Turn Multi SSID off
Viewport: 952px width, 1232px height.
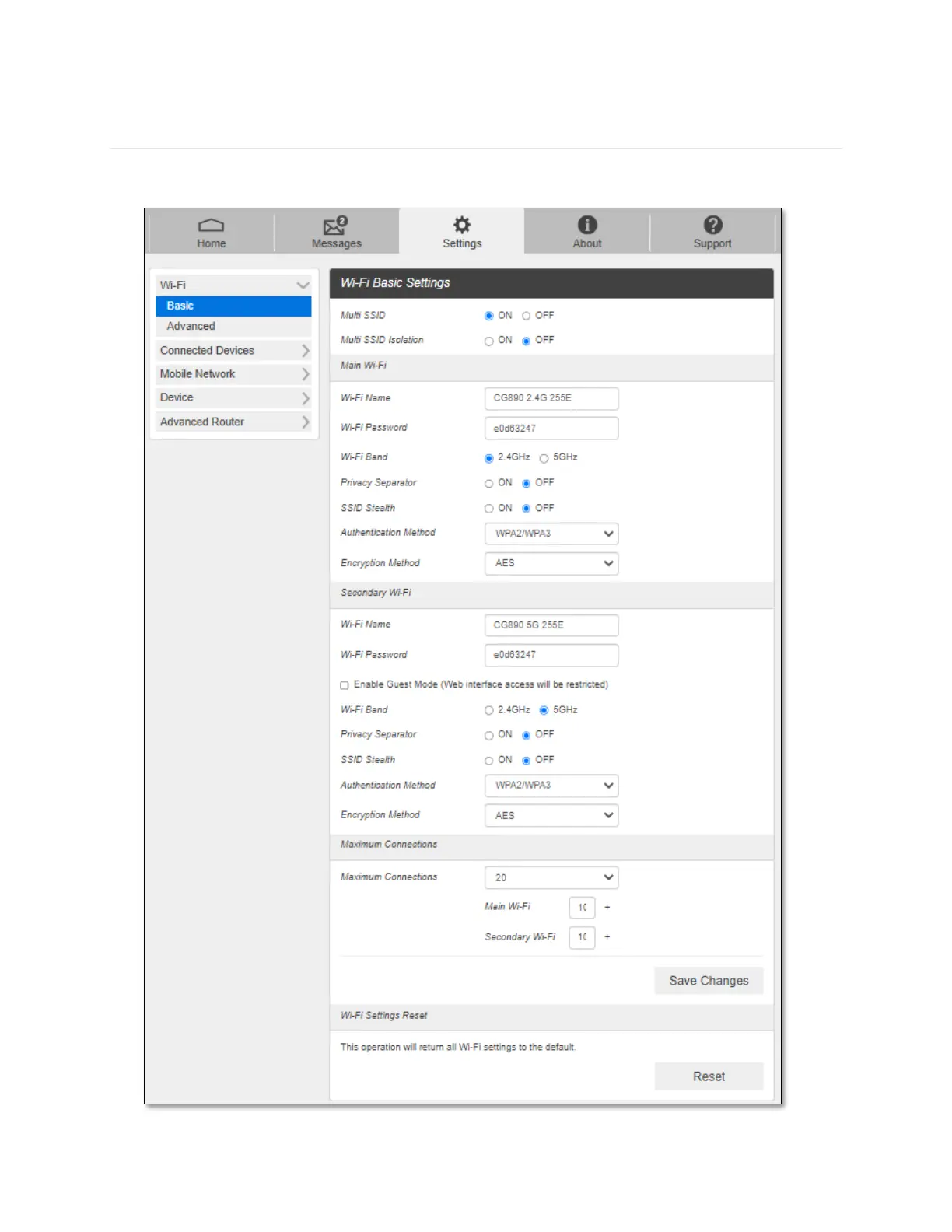[x=527, y=316]
